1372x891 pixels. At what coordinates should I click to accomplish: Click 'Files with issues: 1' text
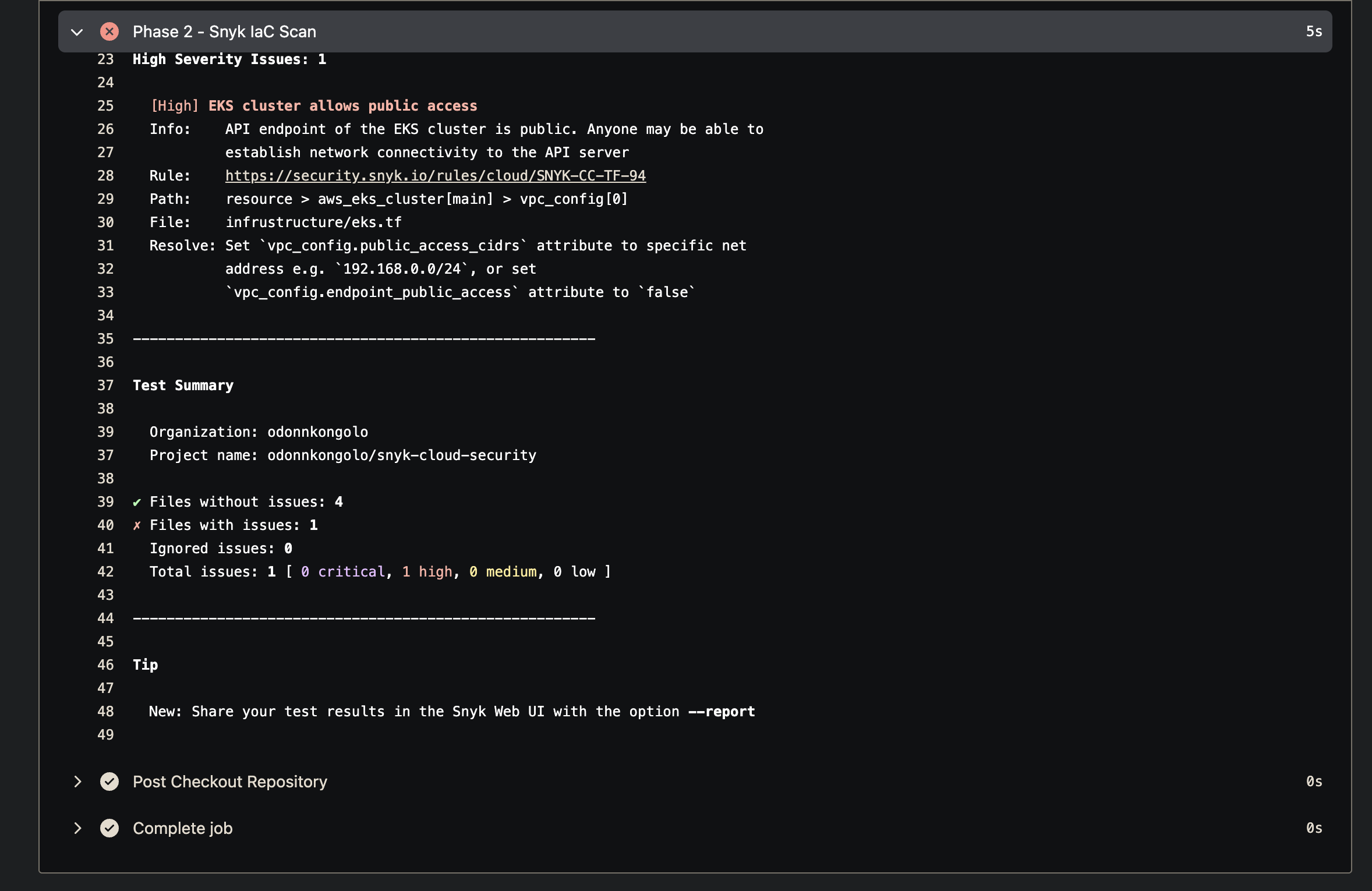click(234, 525)
